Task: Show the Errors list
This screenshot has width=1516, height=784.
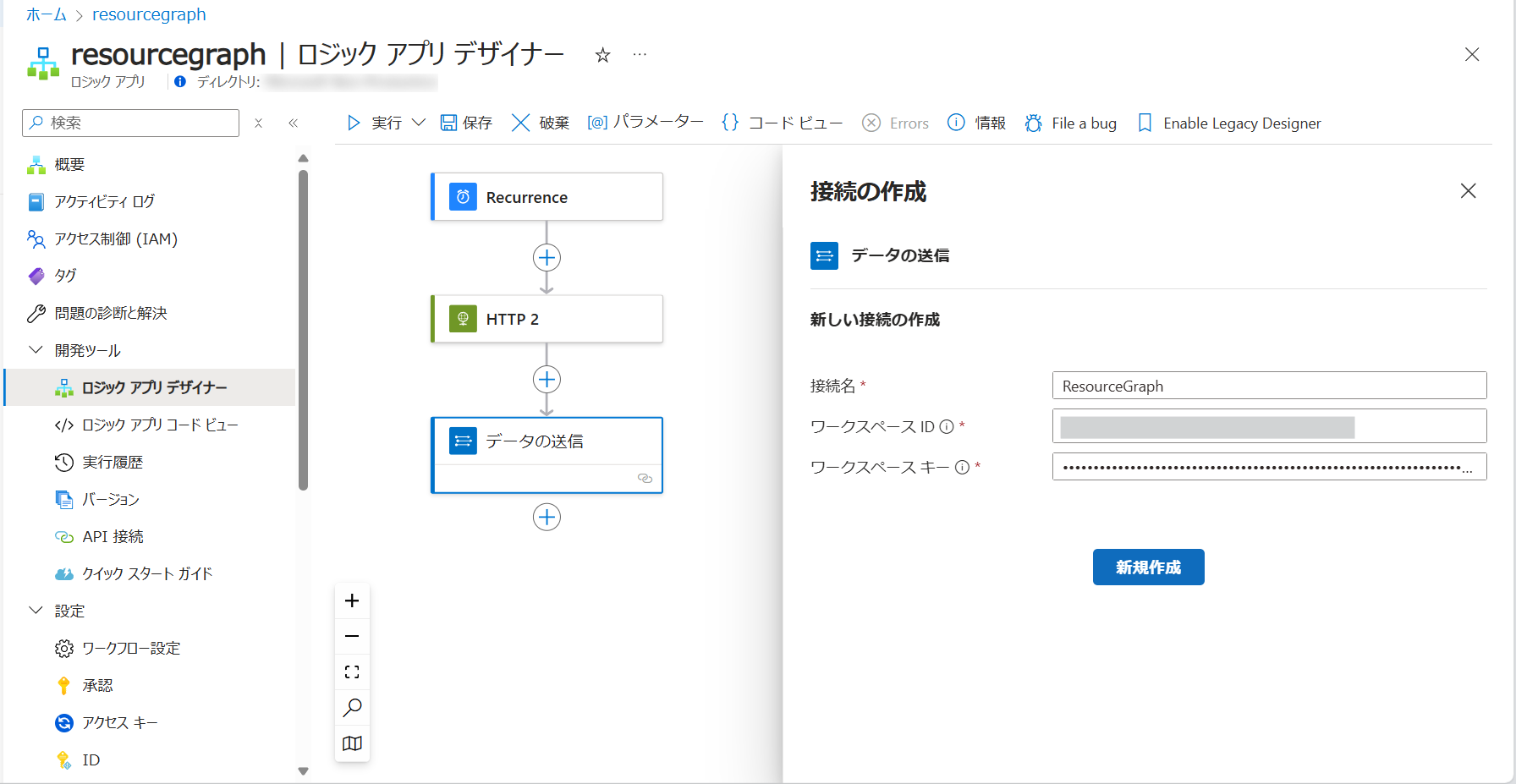Action: coord(895,123)
